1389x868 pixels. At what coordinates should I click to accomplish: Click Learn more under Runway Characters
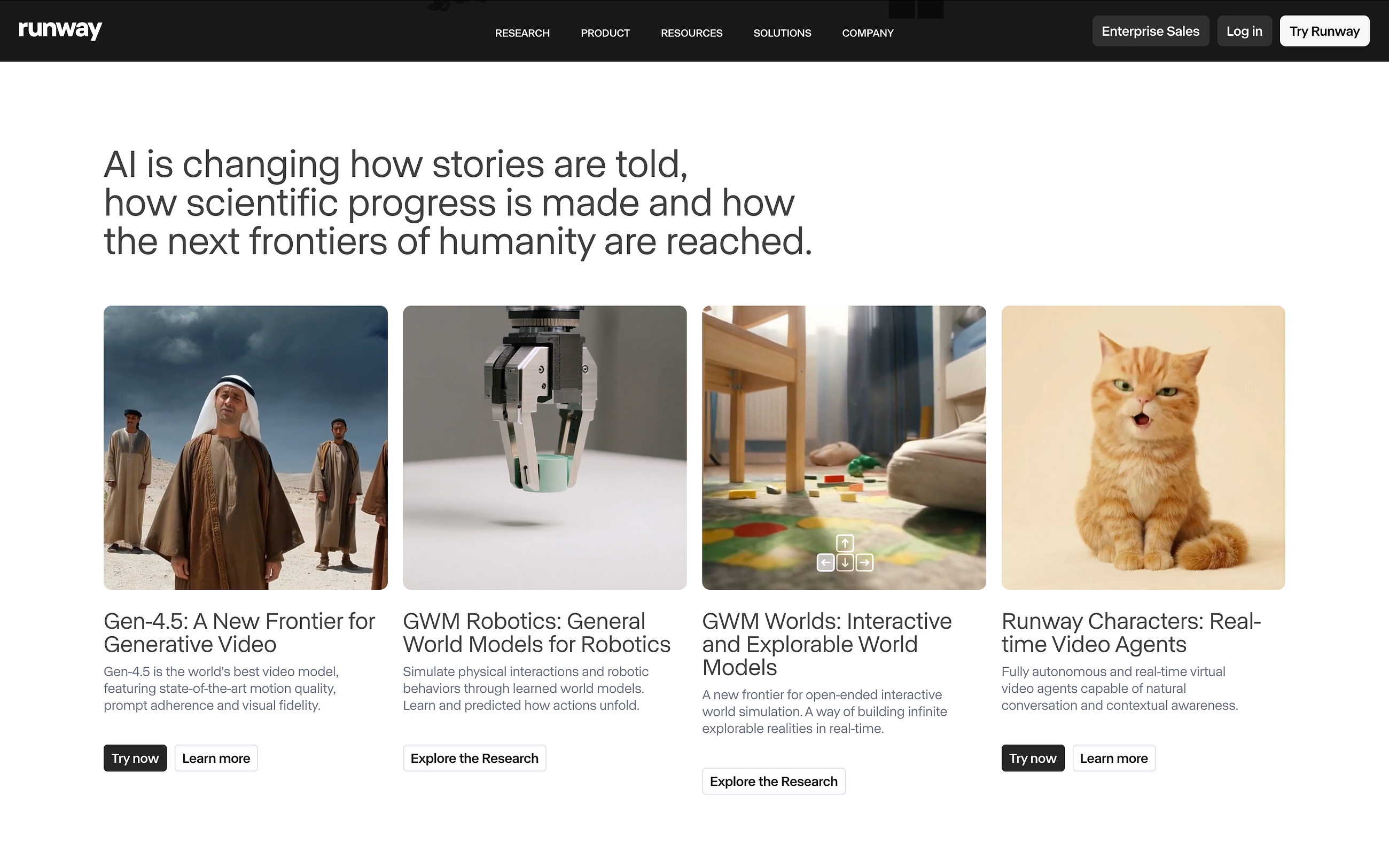coord(1113,758)
